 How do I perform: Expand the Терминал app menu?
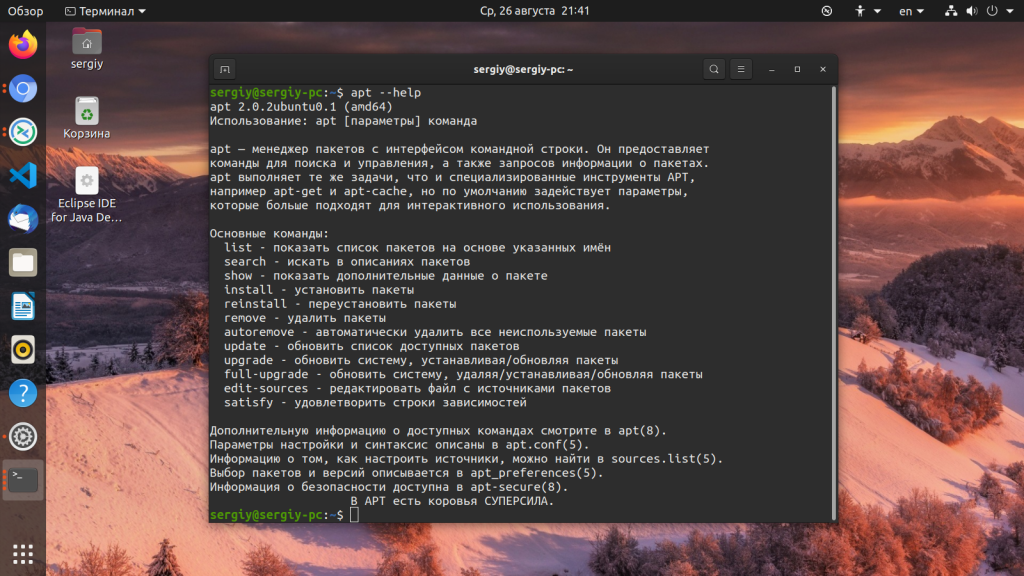click(x=104, y=11)
